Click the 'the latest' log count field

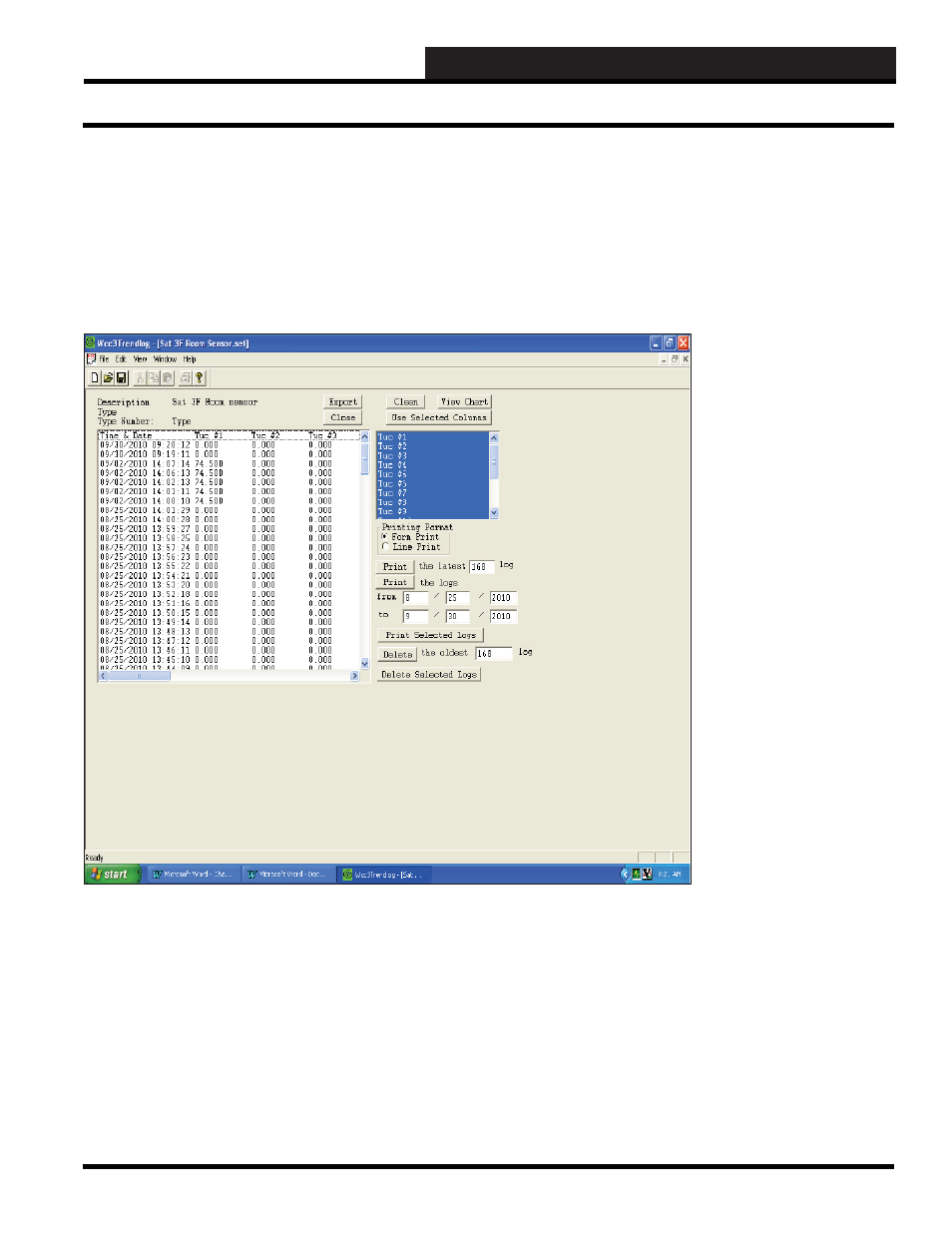482,567
